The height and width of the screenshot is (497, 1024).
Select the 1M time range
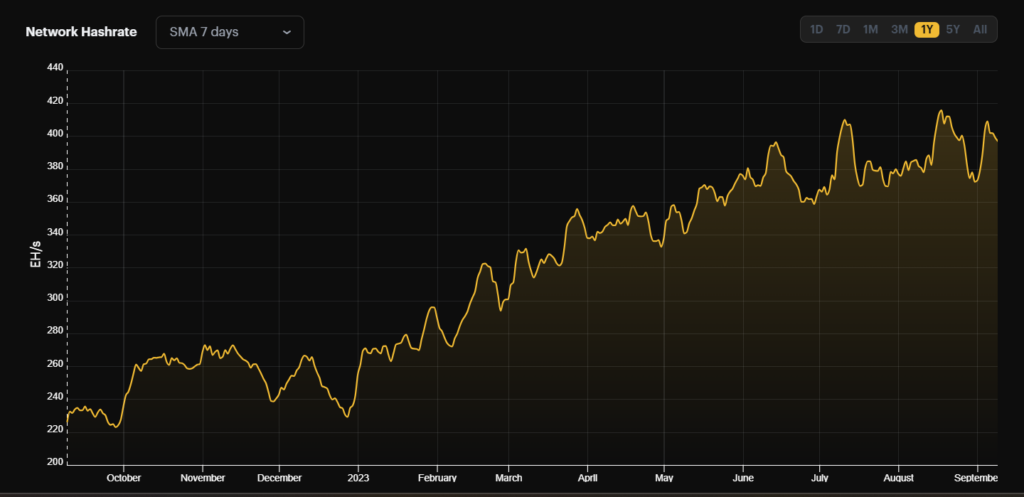pos(871,29)
